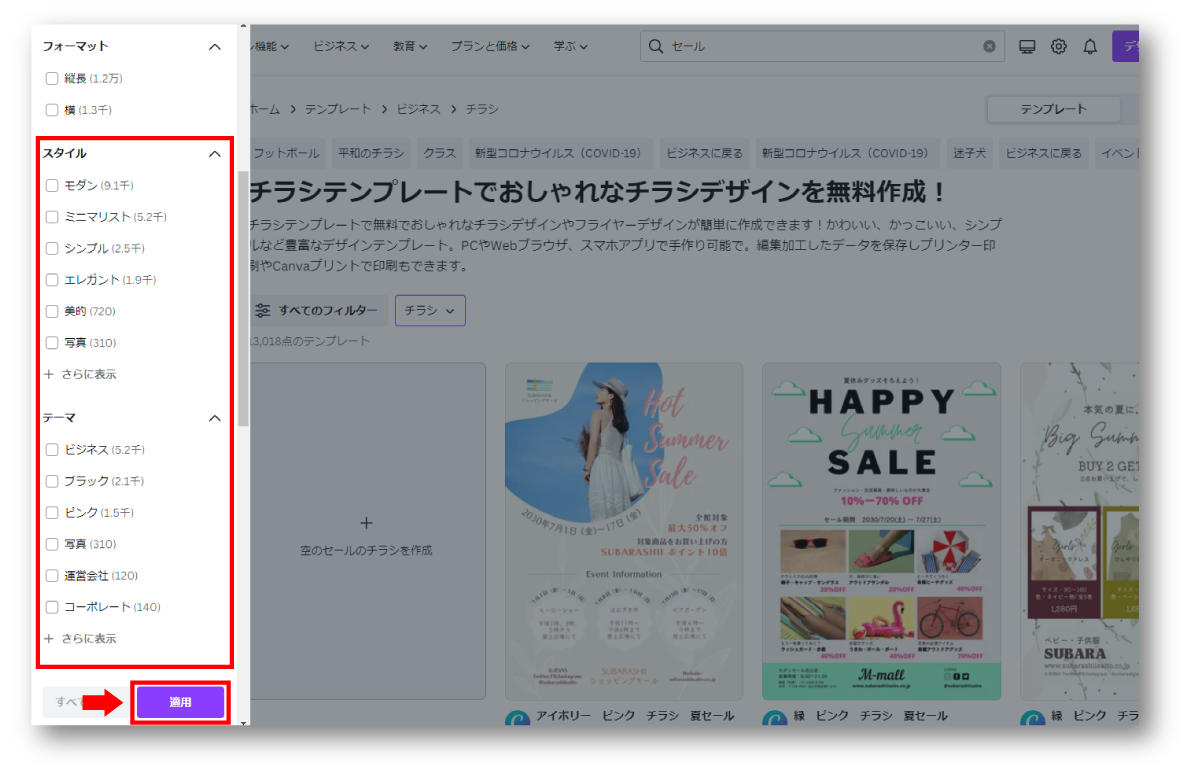Open the プランと価格 menu
The image size is (1187, 773).
pyautogui.click(x=491, y=45)
